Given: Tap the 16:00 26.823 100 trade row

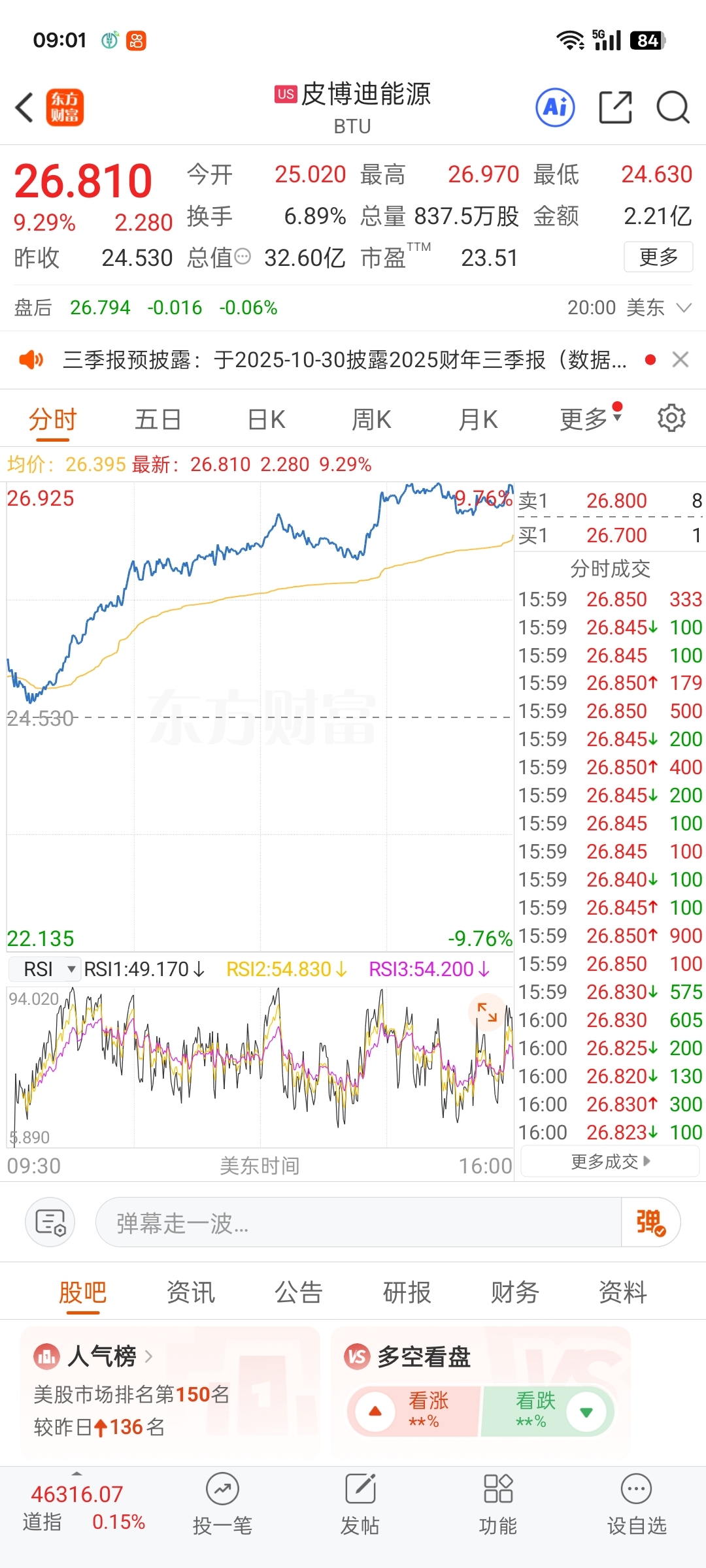Looking at the screenshot, I should 610,1132.
